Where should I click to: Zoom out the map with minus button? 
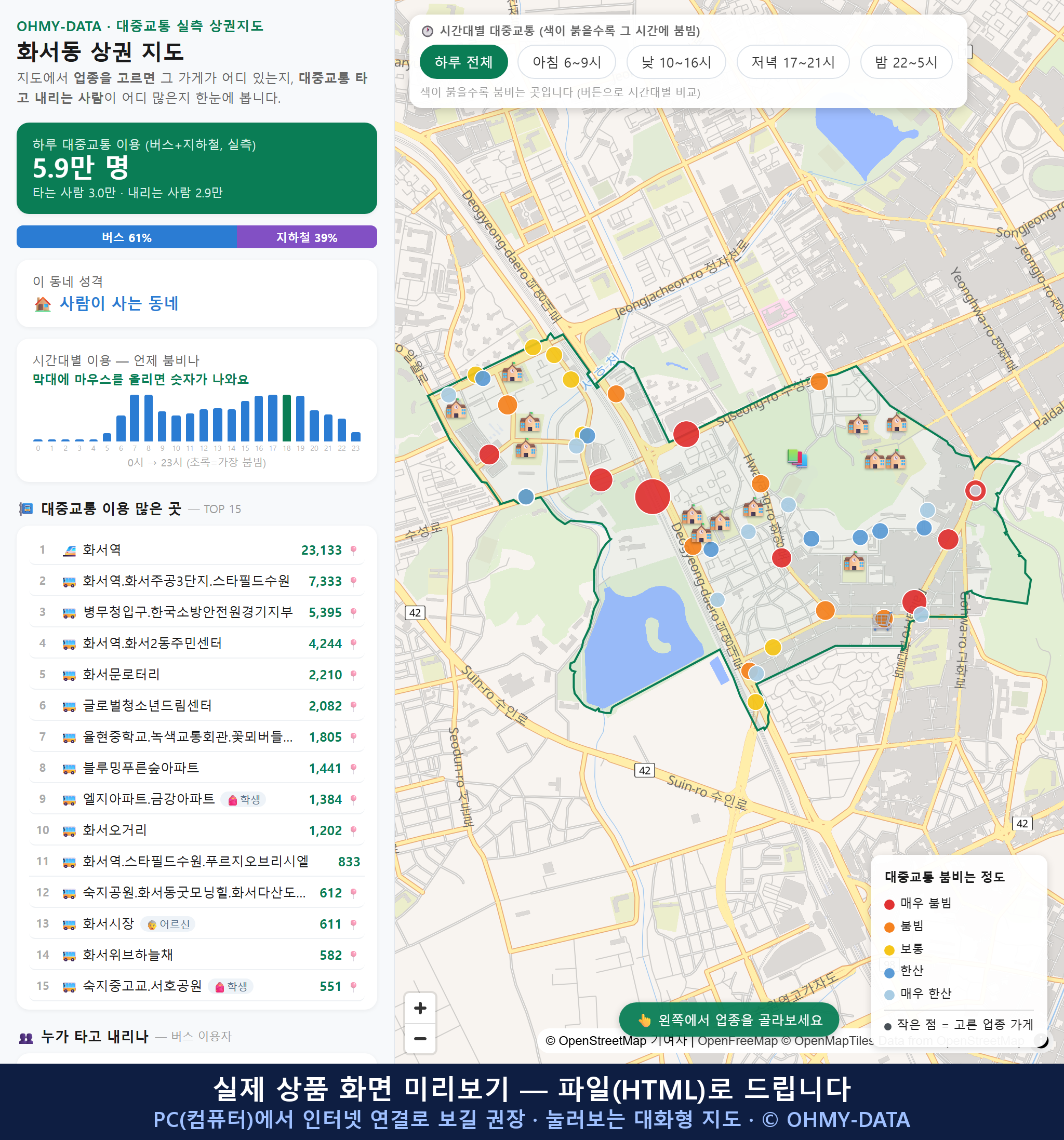pyautogui.click(x=420, y=1039)
